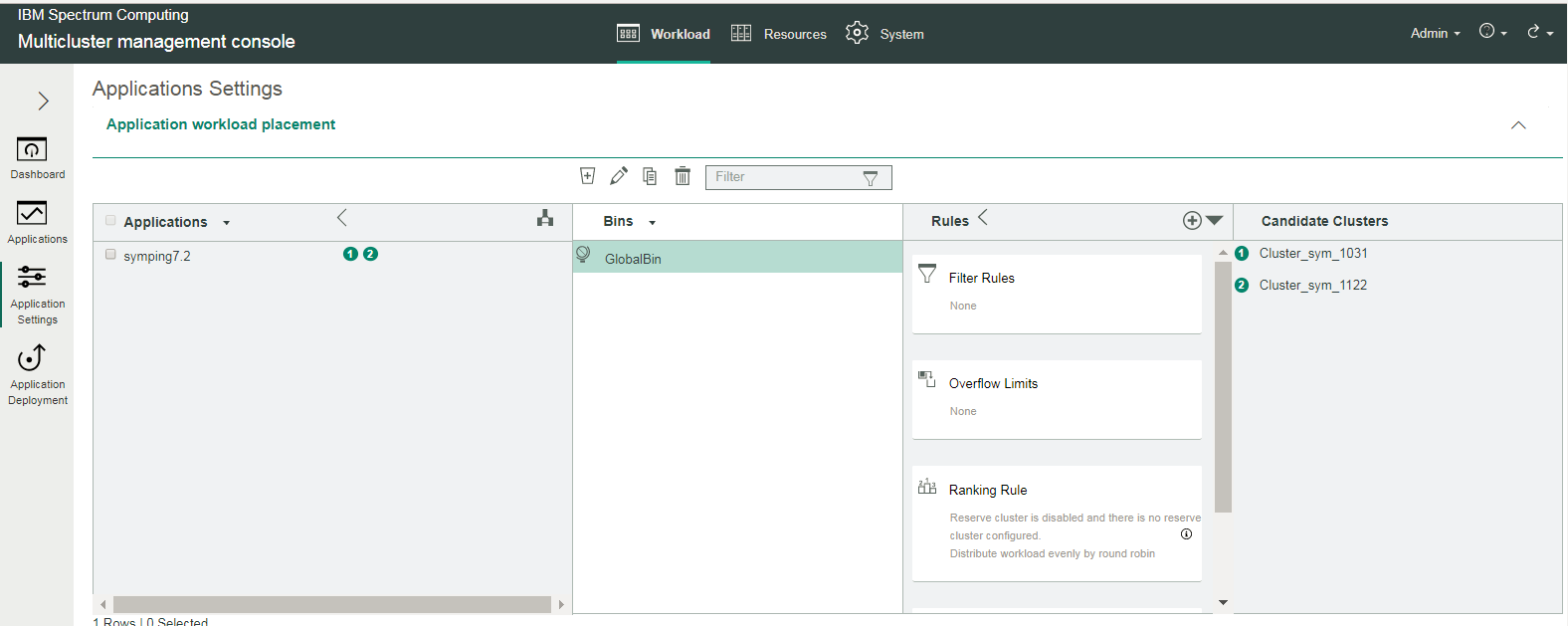Click the Resources grid icon

tap(741, 34)
